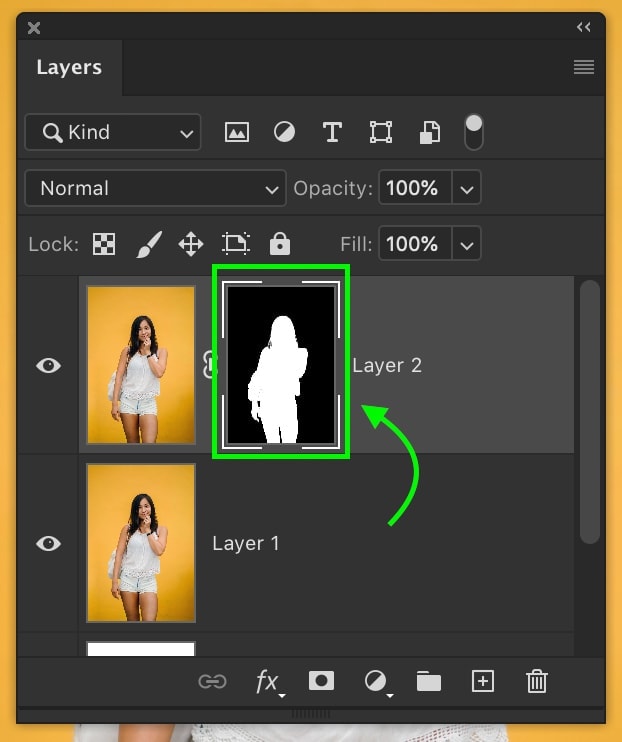Switch to the Layers tab
The image size is (622, 742).
click(x=69, y=67)
